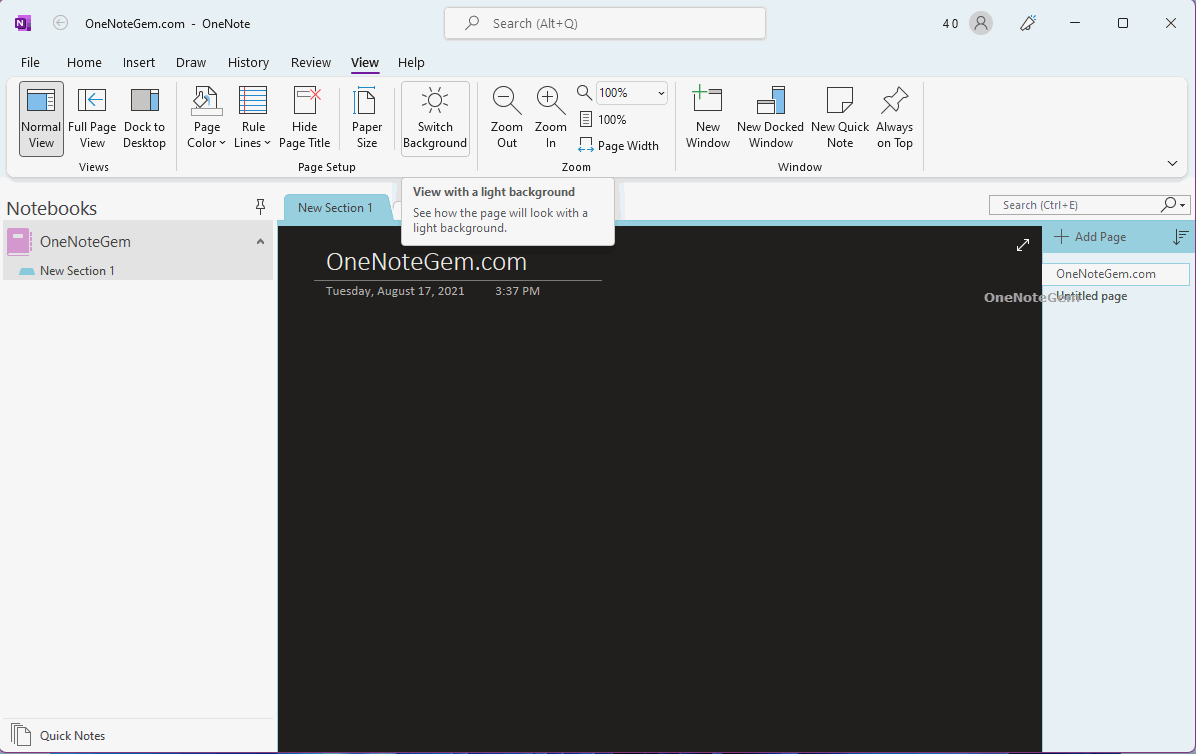
Task: Select the OneNoteGem.com page
Action: pyautogui.click(x=1117, y=274)
